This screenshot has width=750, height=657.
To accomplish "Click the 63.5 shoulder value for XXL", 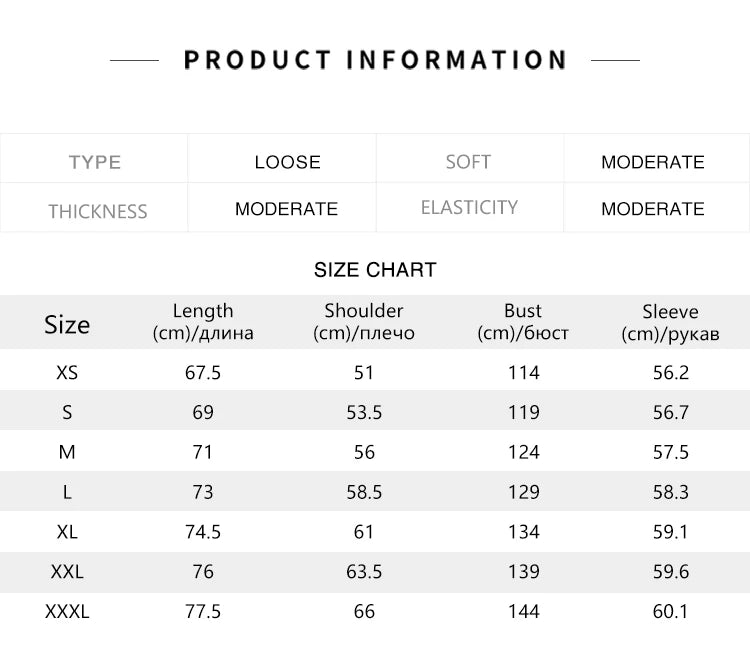I will tap(364, 572).
